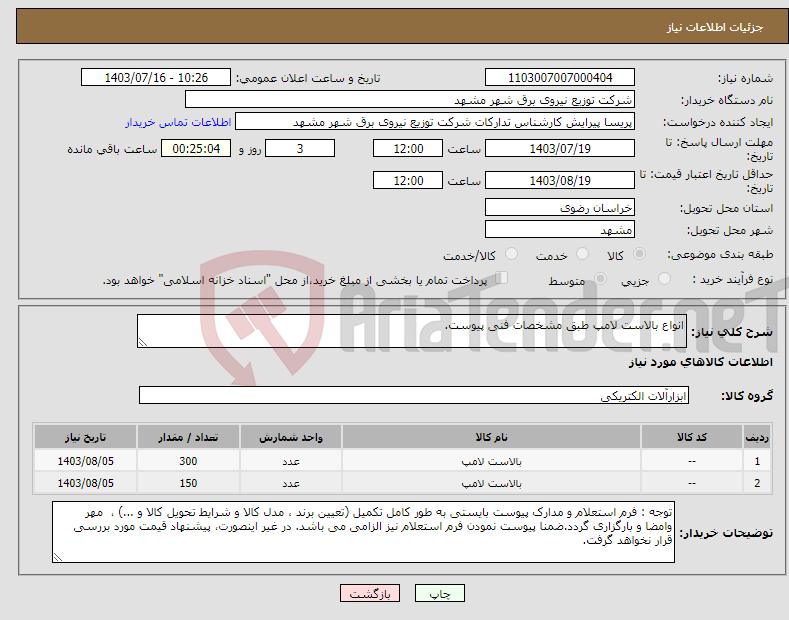Image resolution: width=789 pixels, height=620 pixels.
Task: Click the general need description text area
Action: [x=412, y=331]
